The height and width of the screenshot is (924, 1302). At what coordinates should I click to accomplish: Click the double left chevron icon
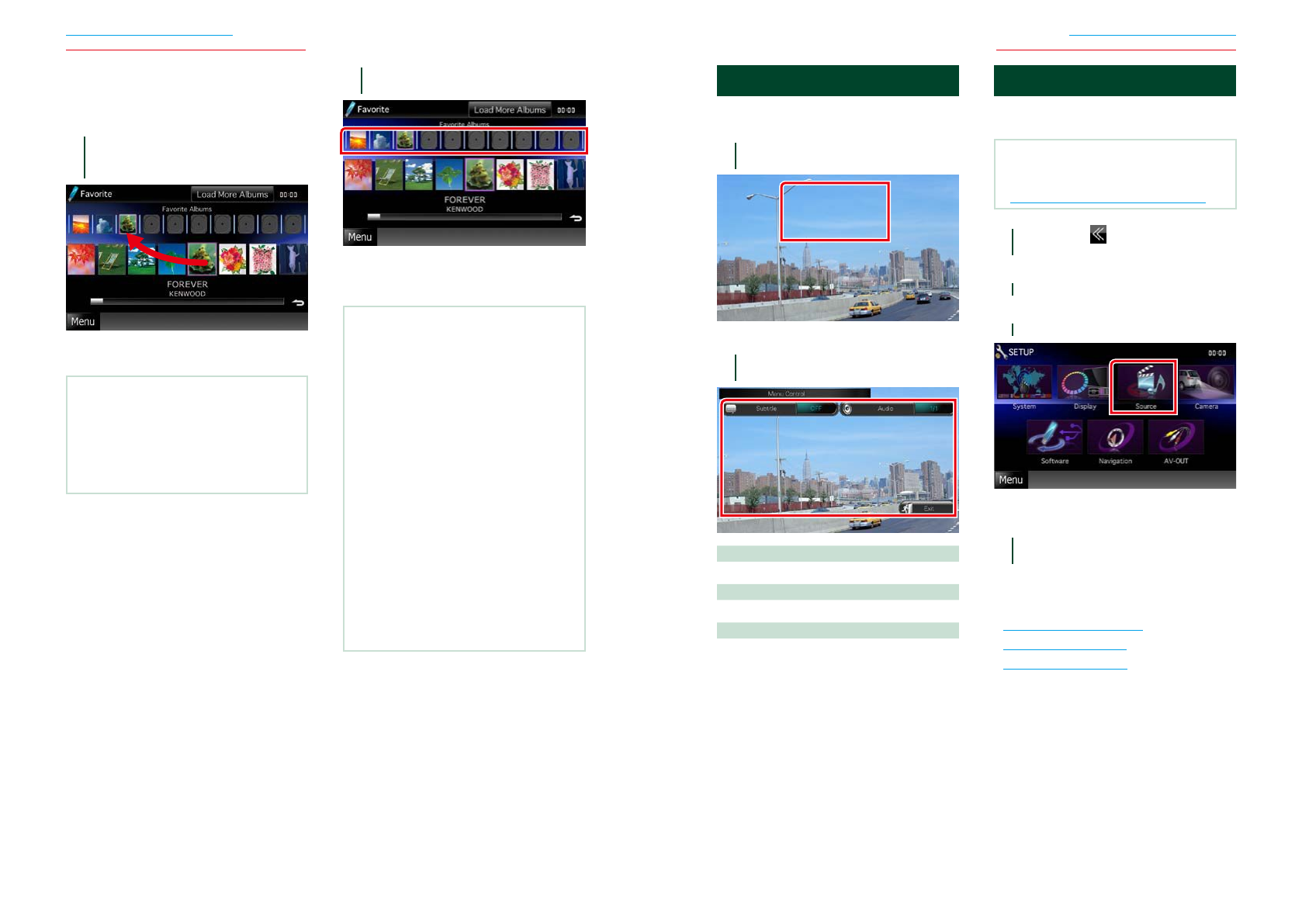pos(1098,234)
